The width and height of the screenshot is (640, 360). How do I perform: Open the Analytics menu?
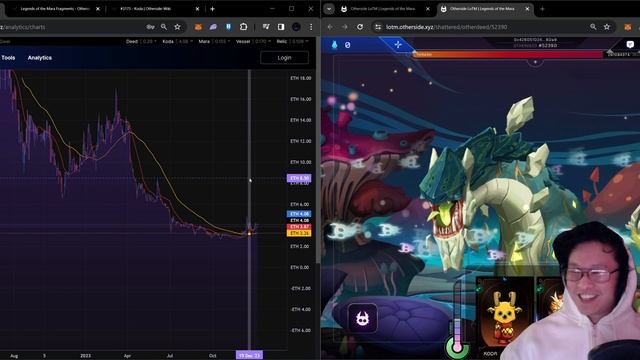pyautogui.click(x=40, y=58)
